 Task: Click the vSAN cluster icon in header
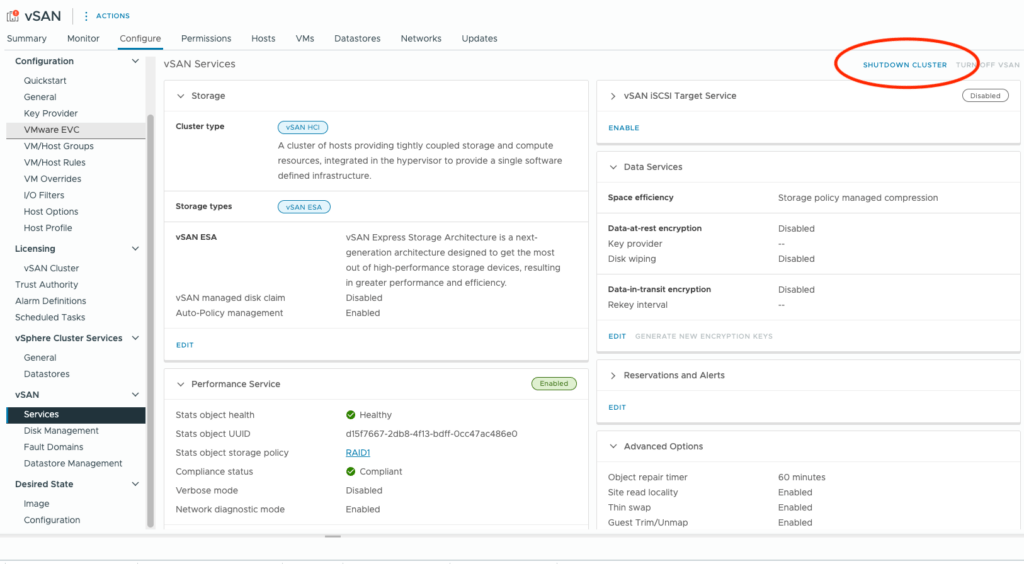[14, 15]
